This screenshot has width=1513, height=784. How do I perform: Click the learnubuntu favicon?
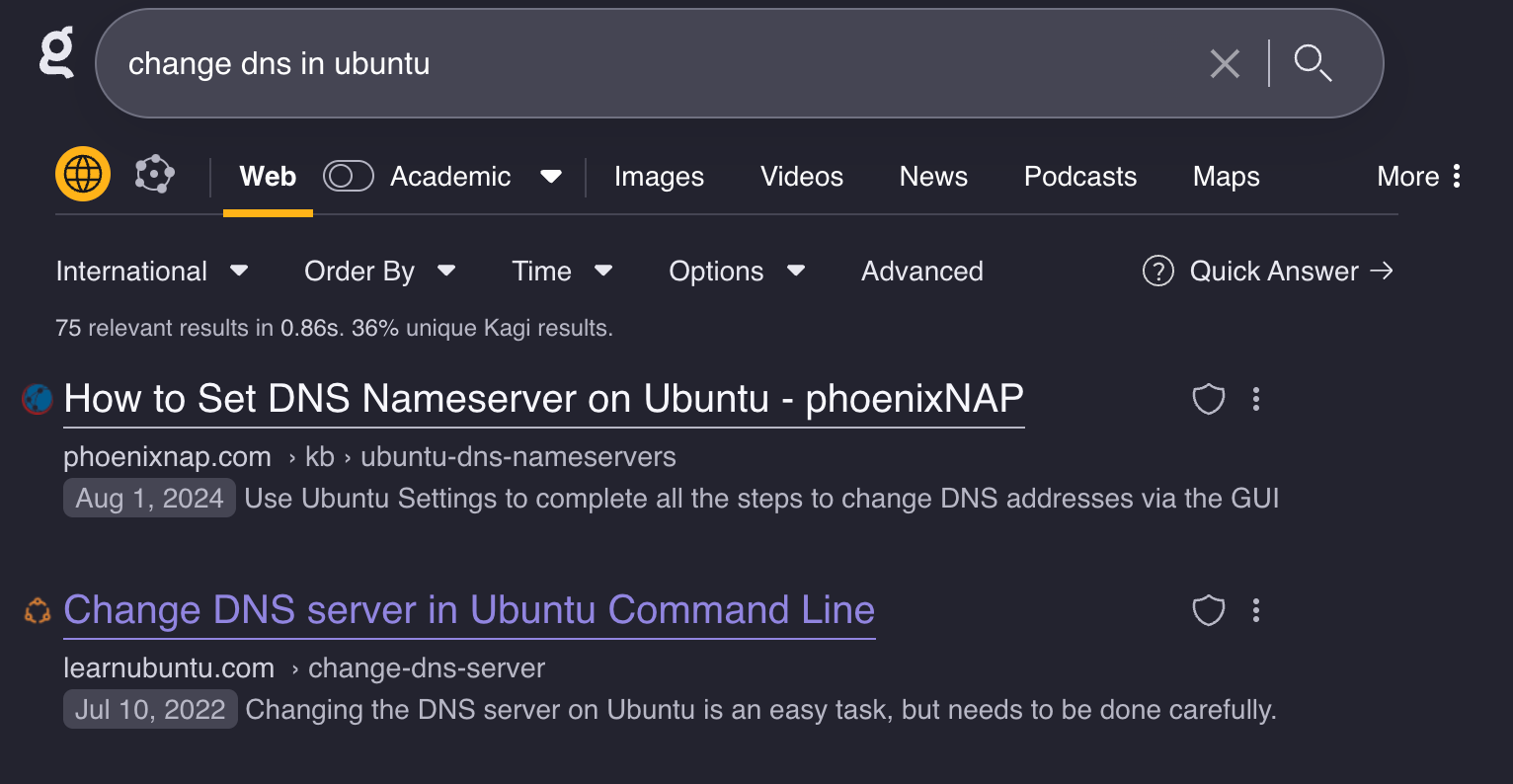coord(38,611)
